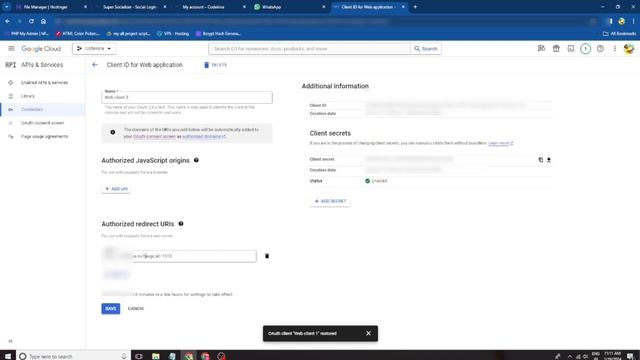Viewport: 640px width, 360px height.
Task: Click the Search button with magnifier
Action: [x=426, y=49]
